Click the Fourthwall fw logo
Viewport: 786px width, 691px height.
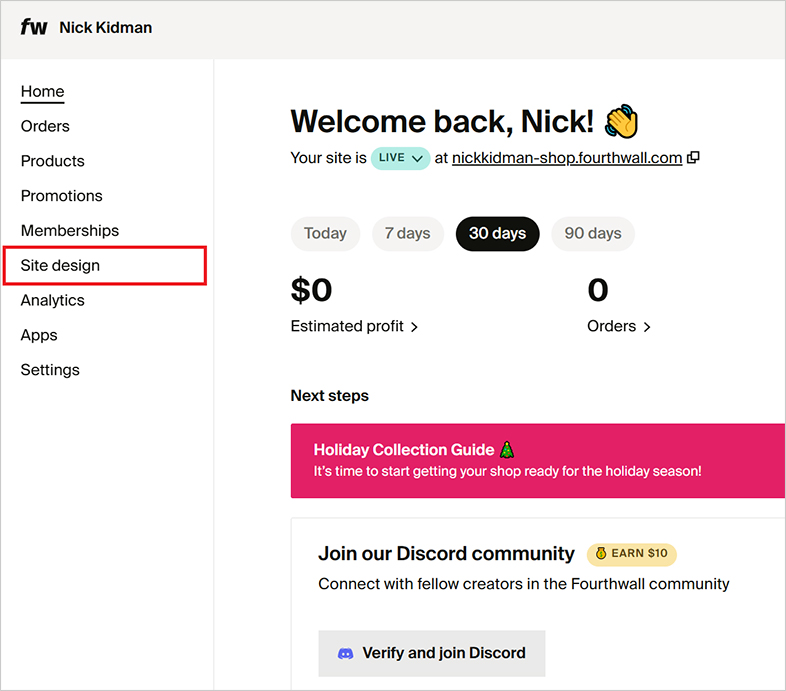pos(34,27)
